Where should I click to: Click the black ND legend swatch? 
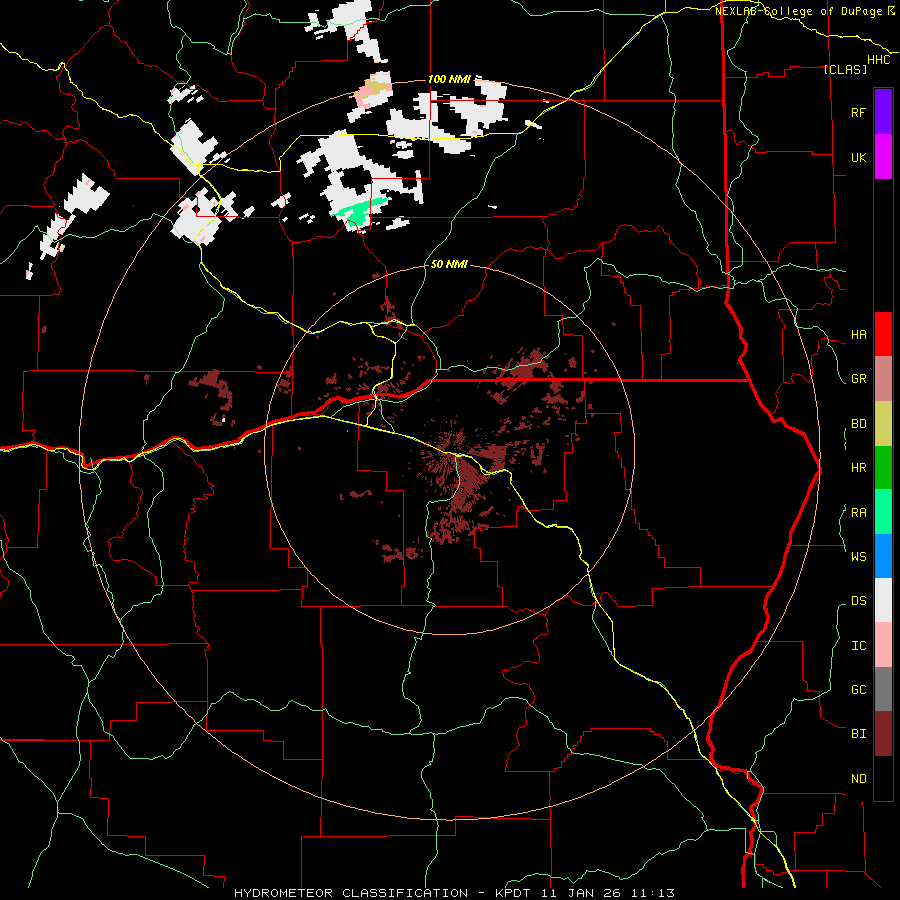pyautogui.click(x=883, y=778)
